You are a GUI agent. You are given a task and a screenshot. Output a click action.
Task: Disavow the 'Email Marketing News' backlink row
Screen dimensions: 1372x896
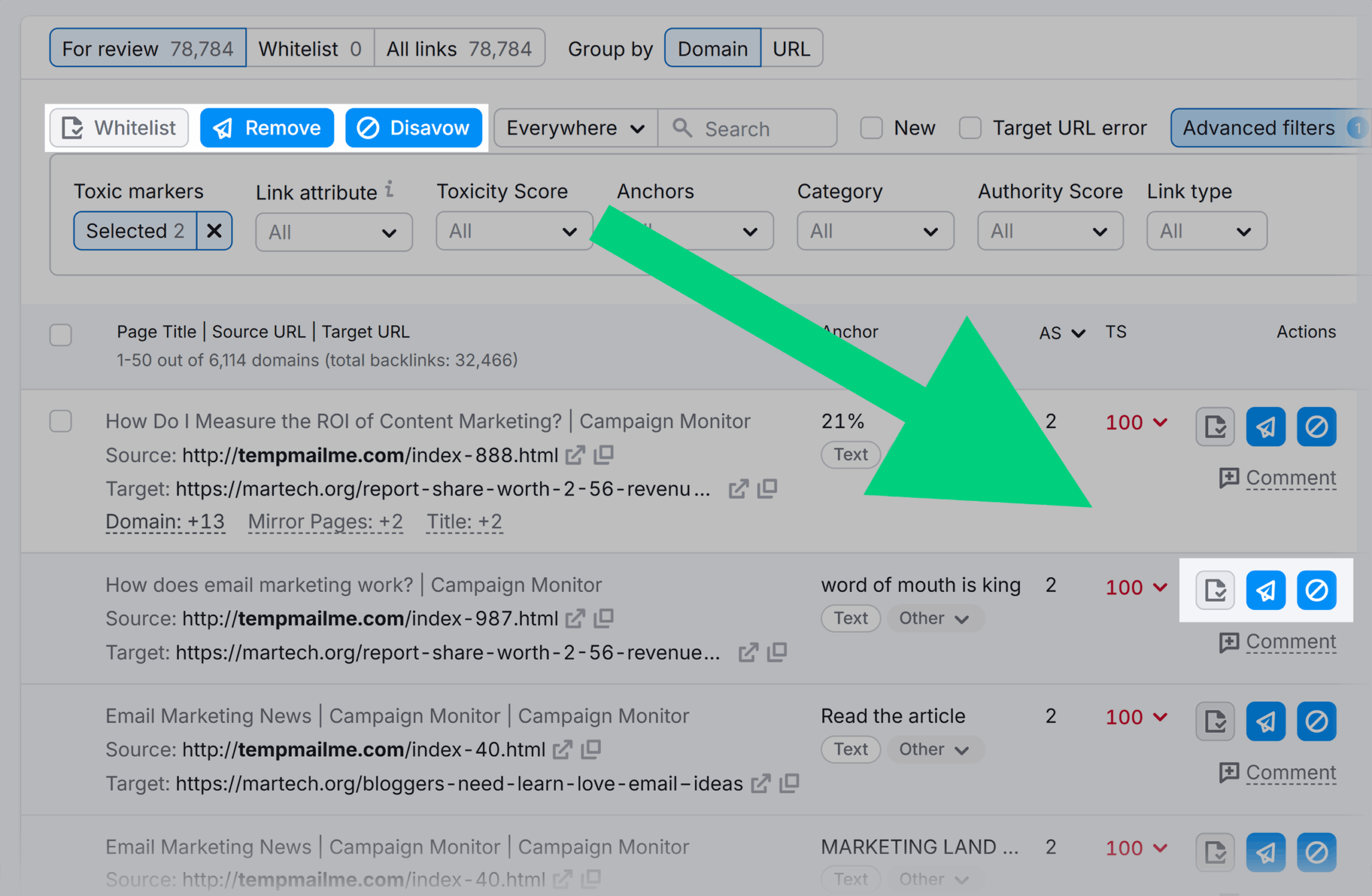[1316, 721]
